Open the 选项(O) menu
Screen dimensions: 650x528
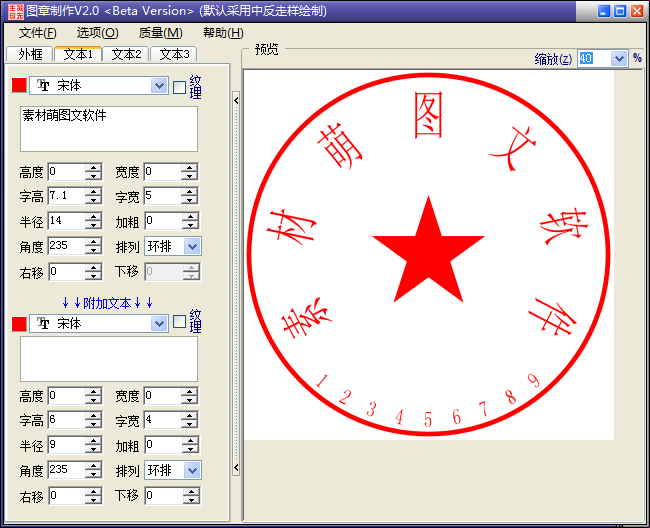[x=97, y=33]
